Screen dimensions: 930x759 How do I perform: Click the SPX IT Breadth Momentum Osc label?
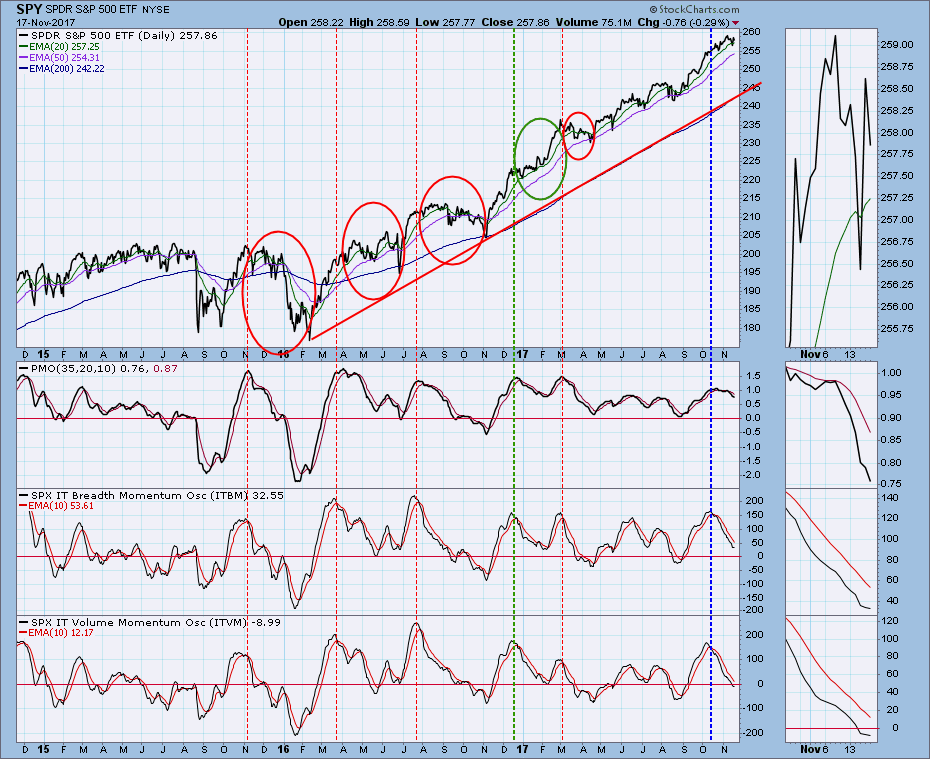pos(151,495)
